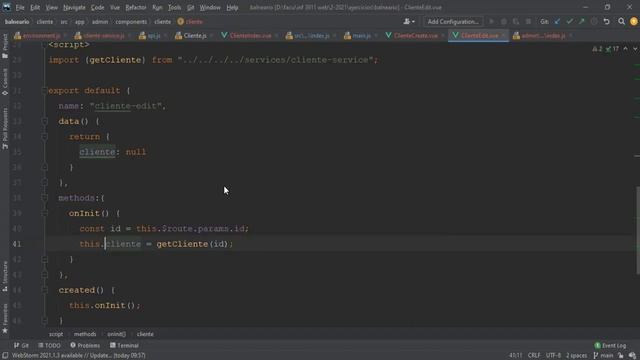Open the Pull Requests sidebar tool window
Viewport: 640px width, 360px height.
coord(5,129)
